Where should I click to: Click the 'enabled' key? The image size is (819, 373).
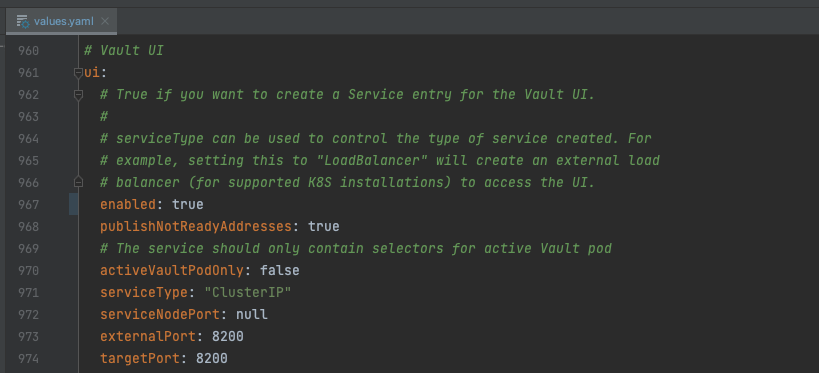tap(128, 204)
